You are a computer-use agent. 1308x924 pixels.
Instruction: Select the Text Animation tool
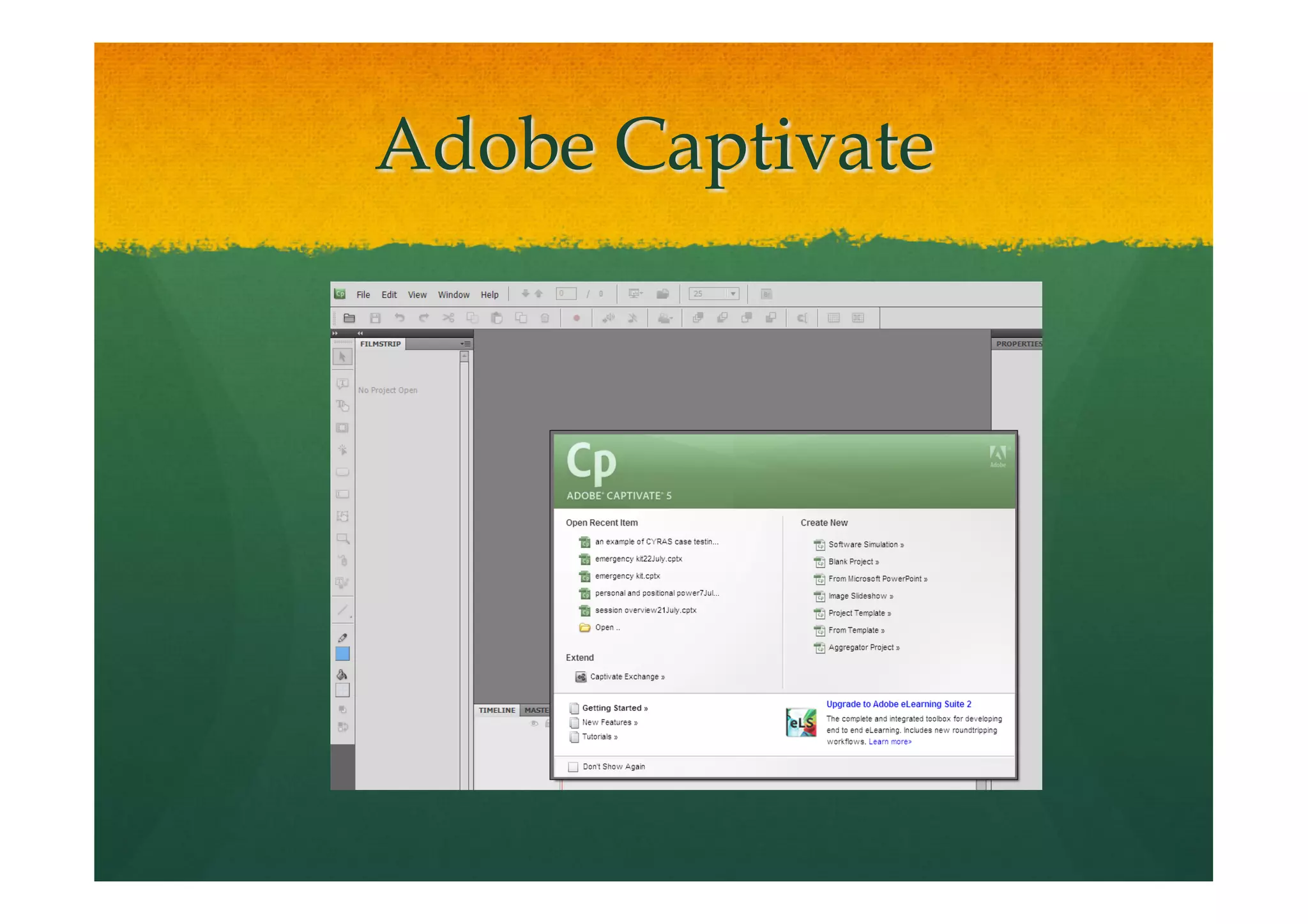tap(342, 583)
